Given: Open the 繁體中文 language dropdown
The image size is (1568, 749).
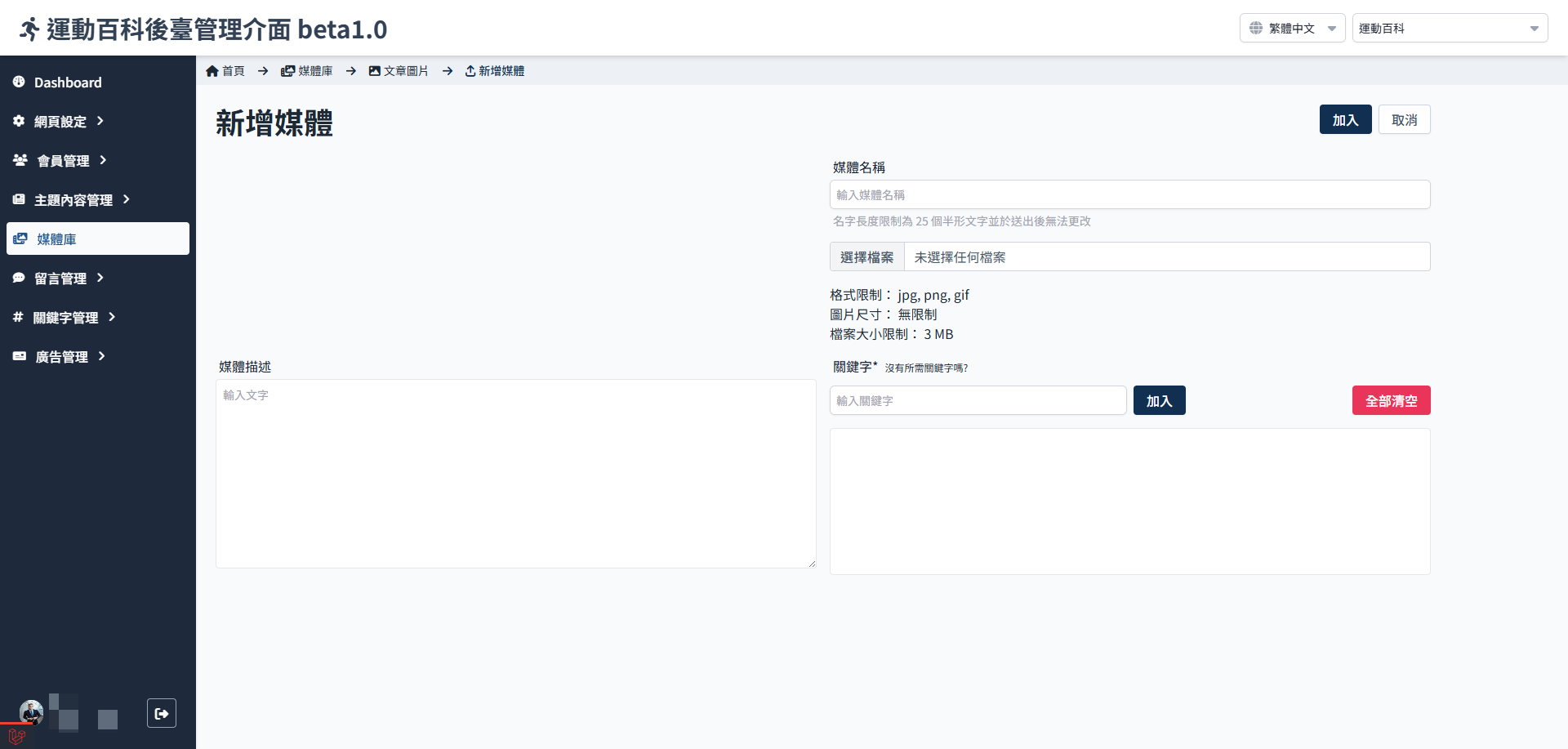Looking at the screenshot, I should (x=1292, y=28).
